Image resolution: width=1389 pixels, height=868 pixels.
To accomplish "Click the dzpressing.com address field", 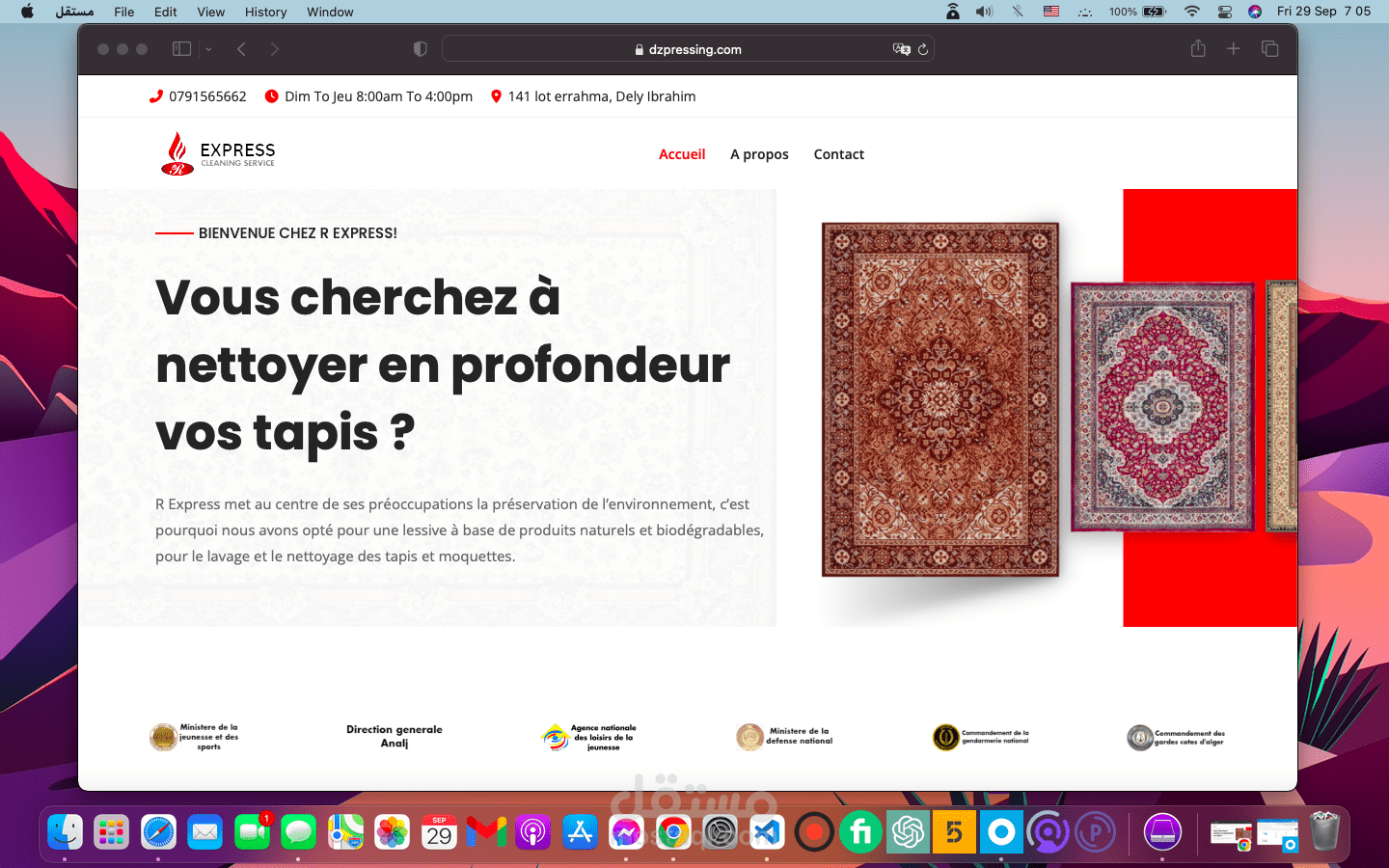I will click(x=688, y=49).
